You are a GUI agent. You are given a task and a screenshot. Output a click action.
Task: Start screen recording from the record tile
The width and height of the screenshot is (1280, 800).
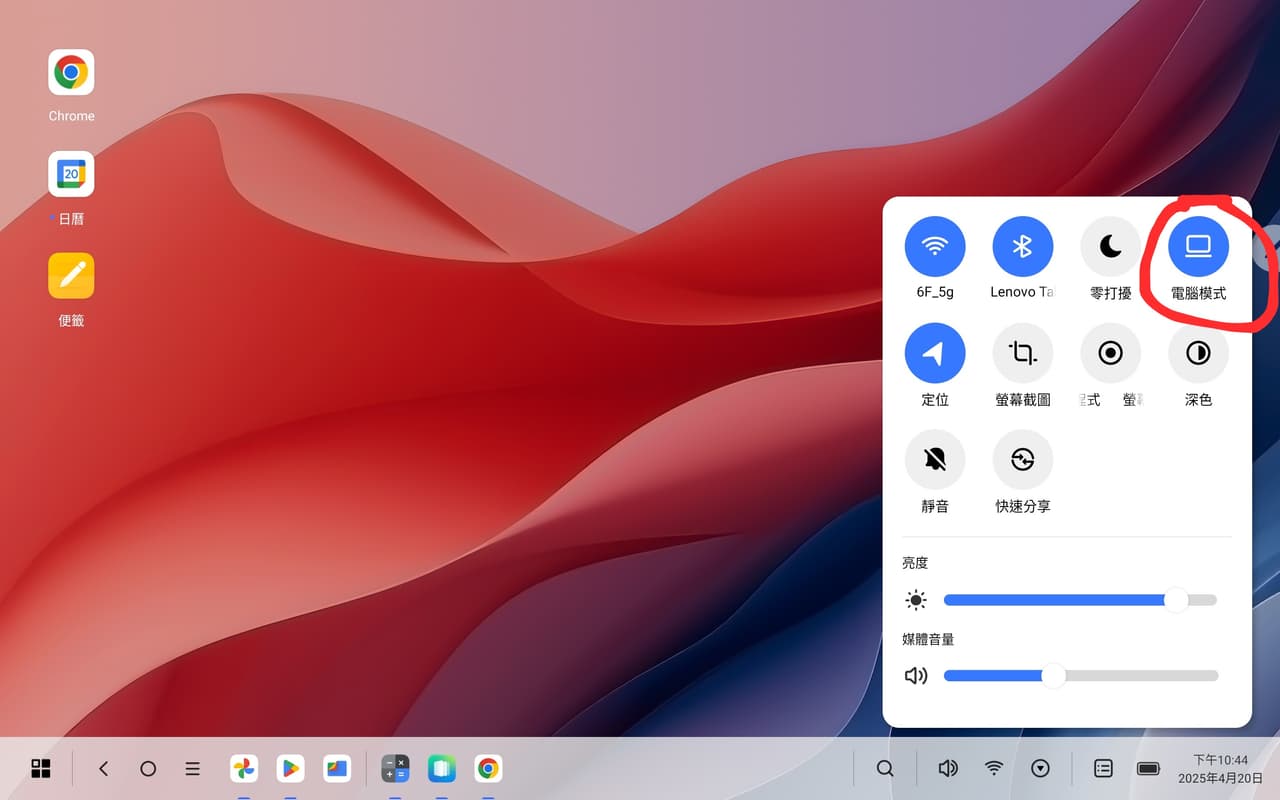point(1110,353)
